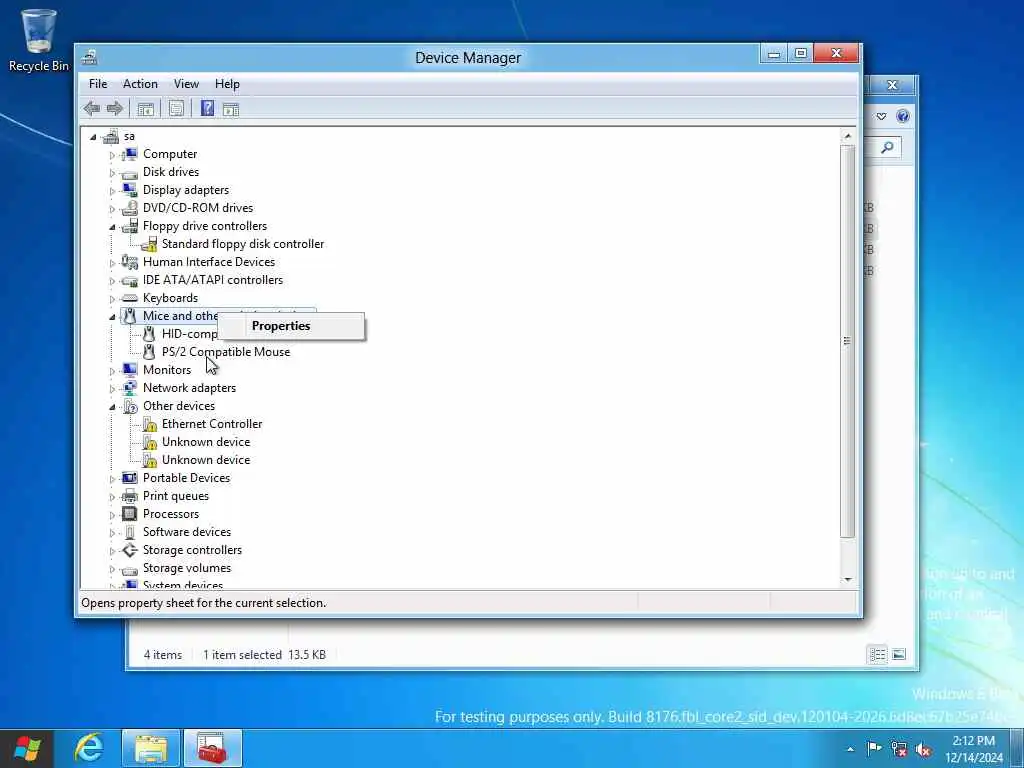Select the Software devices row
This screenshot has height=768, width=1024.
[x=187, y=532]
